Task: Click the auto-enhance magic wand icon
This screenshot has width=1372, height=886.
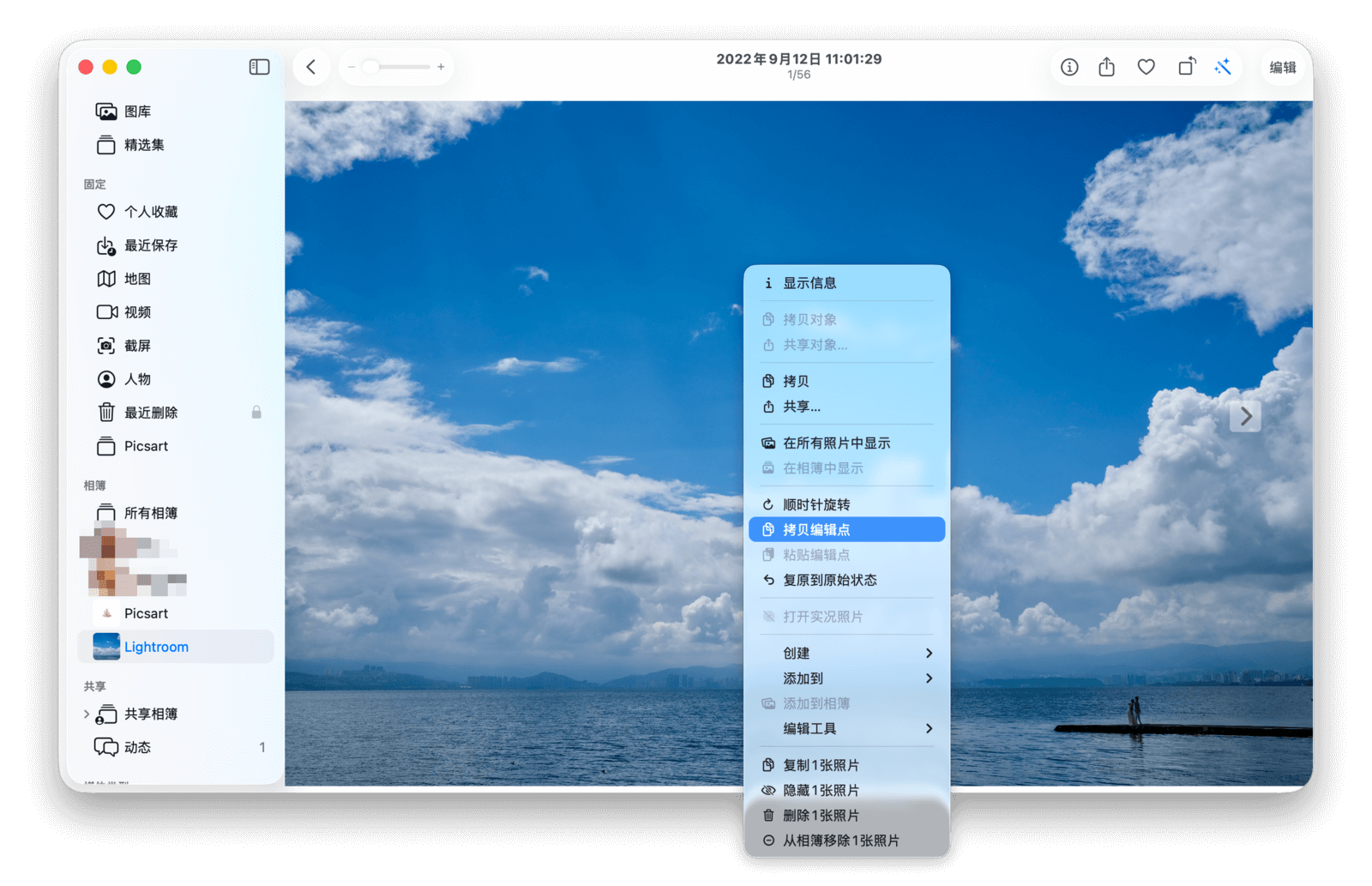Action: tap(1223, 67)
